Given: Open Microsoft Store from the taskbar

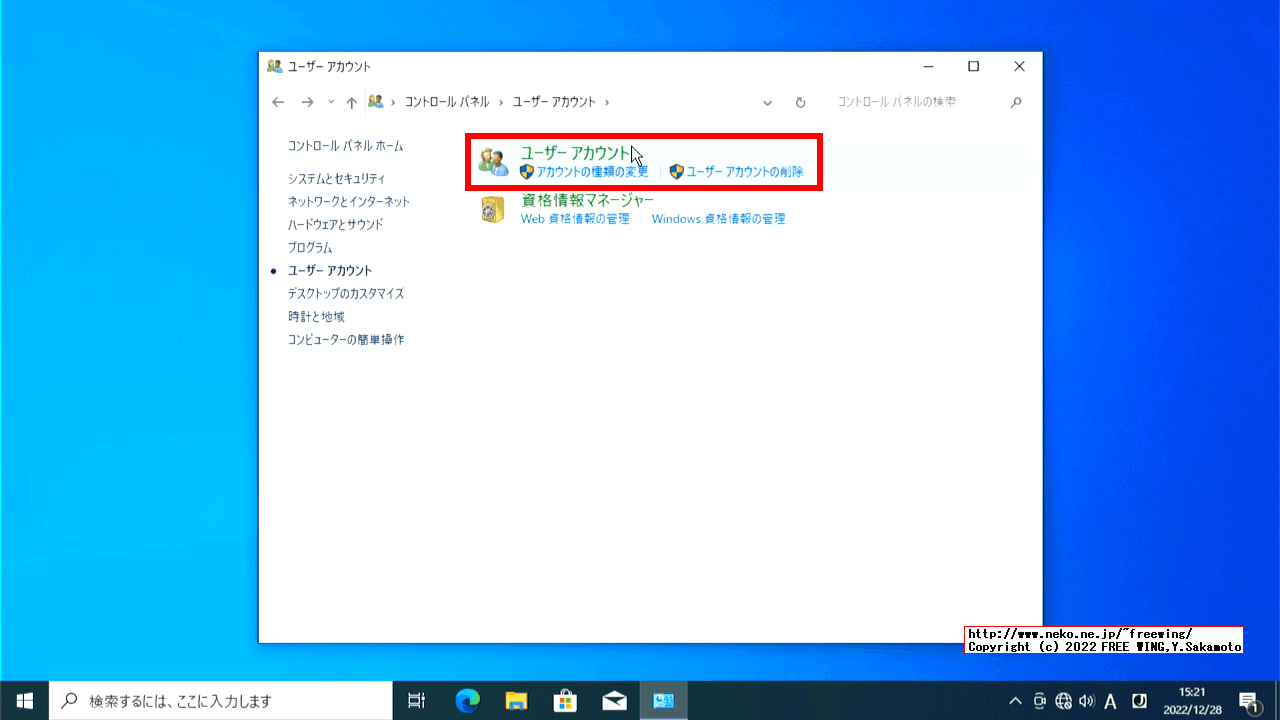Looking at the screenshot, I should click(565, 700).
